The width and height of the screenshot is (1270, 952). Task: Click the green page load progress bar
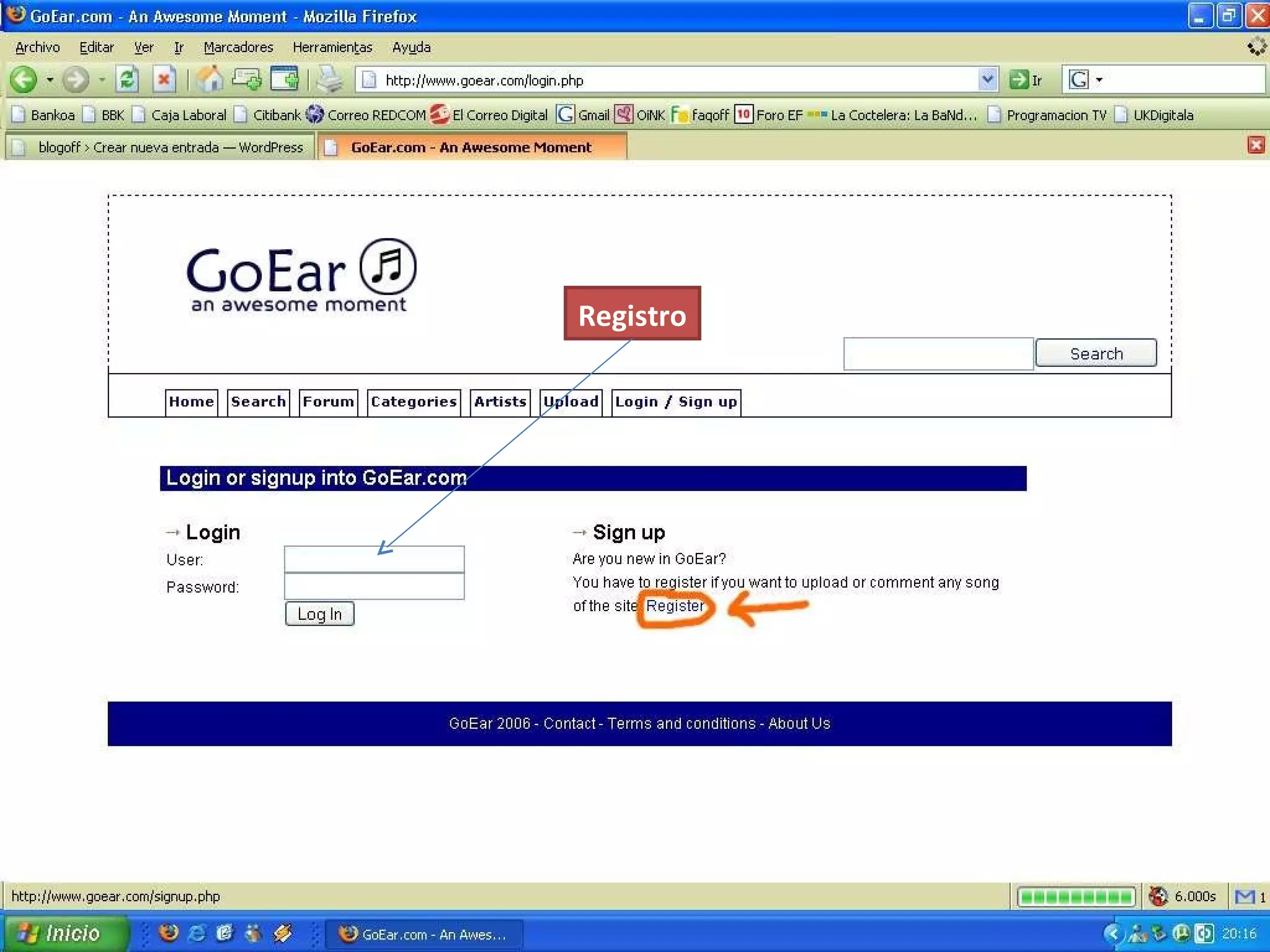point(1076,896)
